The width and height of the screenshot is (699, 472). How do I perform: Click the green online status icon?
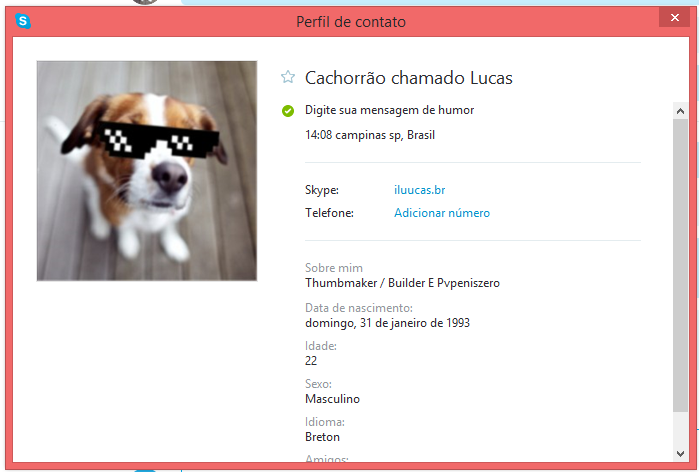pyautogui.click(x=288, y=111)
